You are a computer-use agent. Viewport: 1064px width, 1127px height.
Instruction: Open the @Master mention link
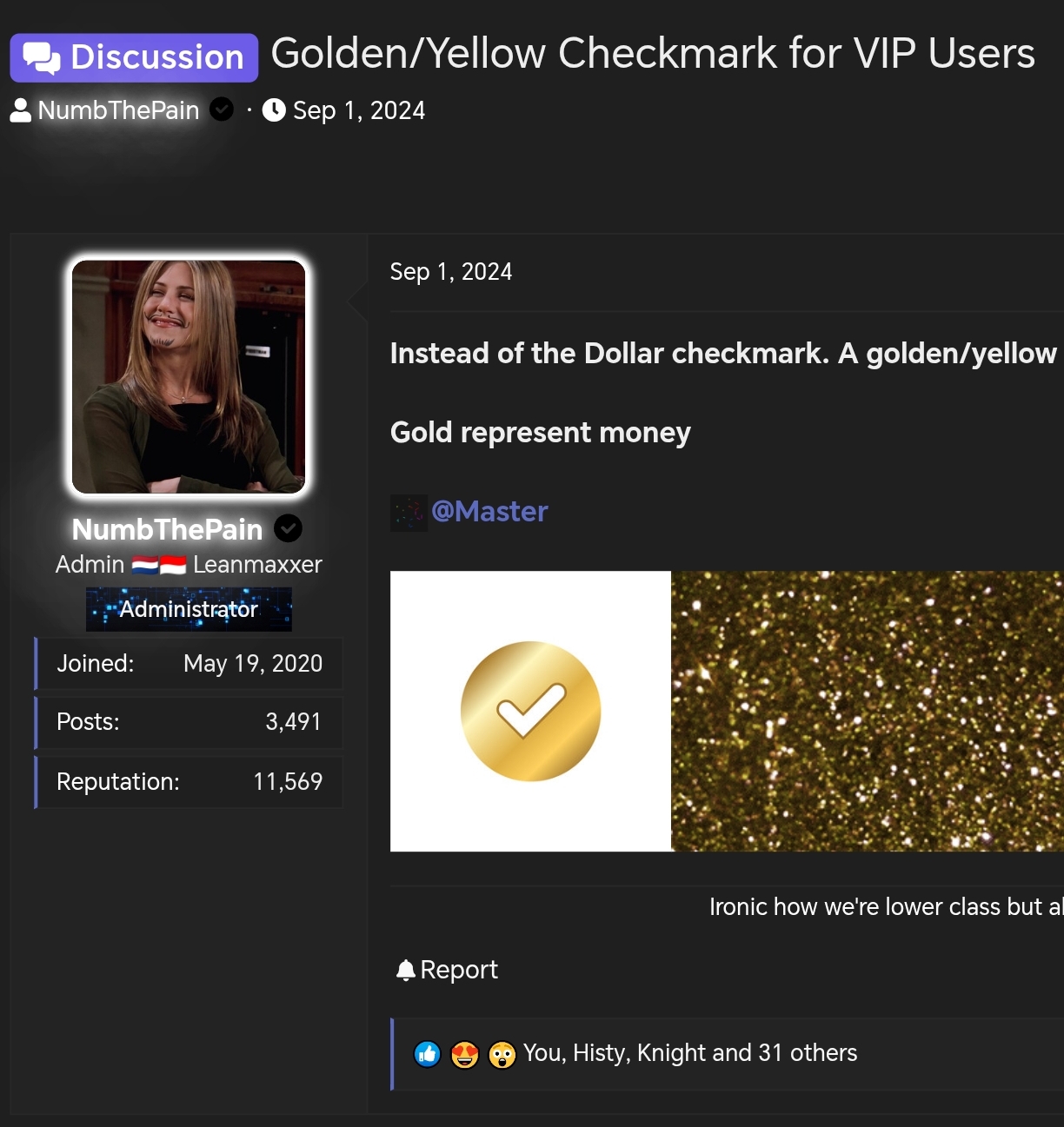click(x=489, y=511)
